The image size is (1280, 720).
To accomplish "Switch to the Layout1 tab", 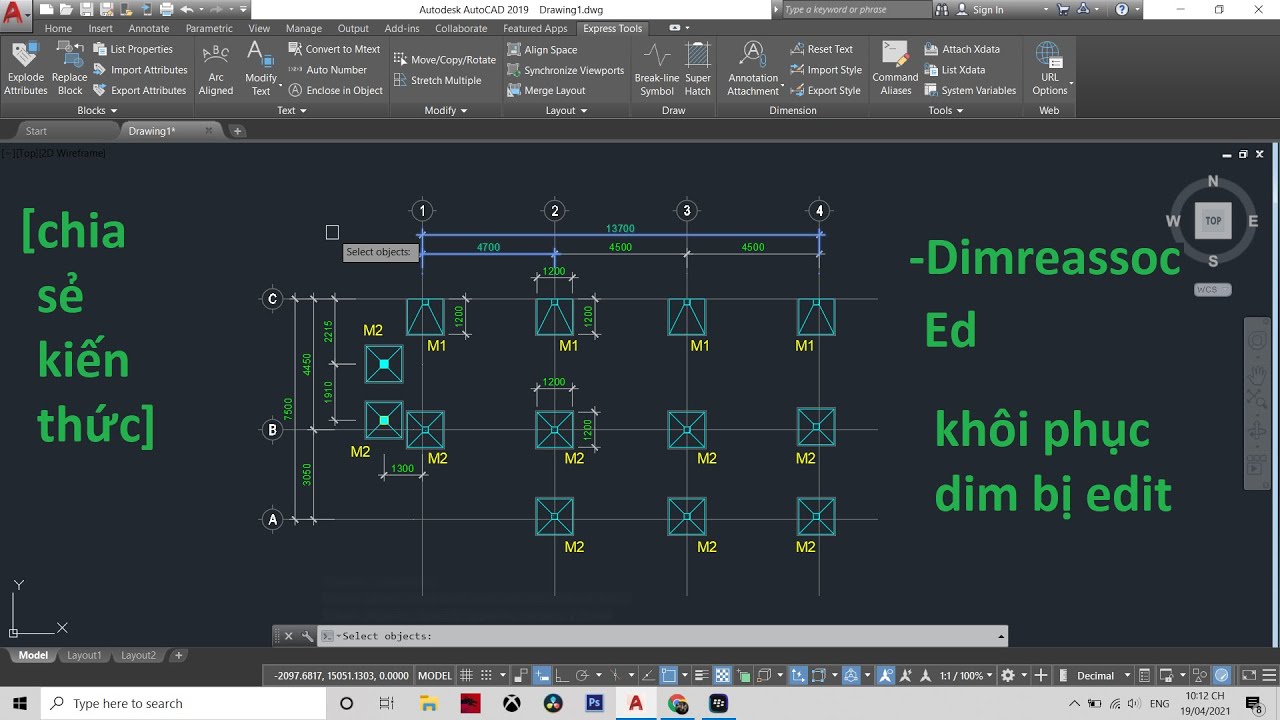I will point(84,655).
